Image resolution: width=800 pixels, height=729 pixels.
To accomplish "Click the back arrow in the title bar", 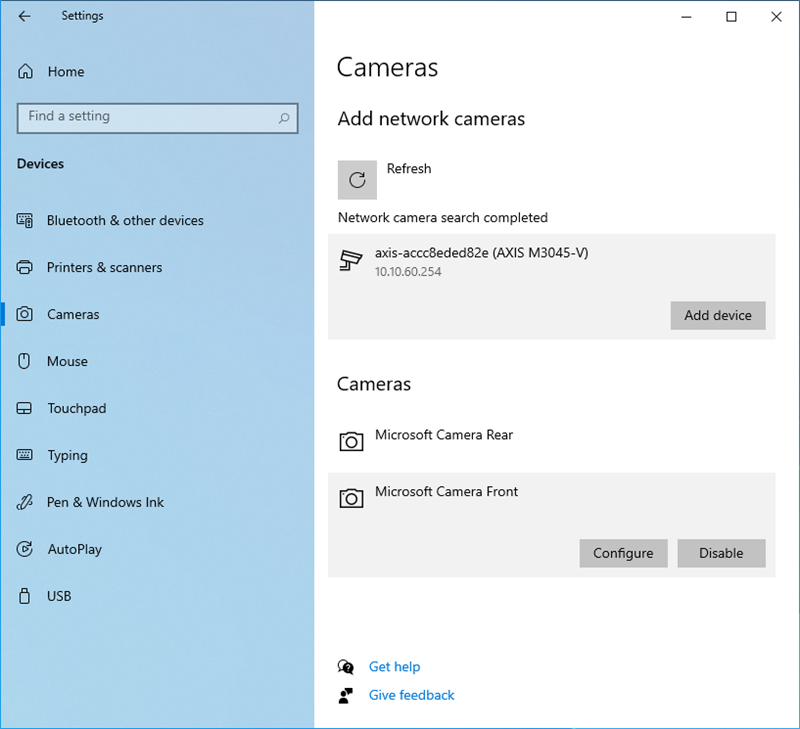I will (23, 15).
